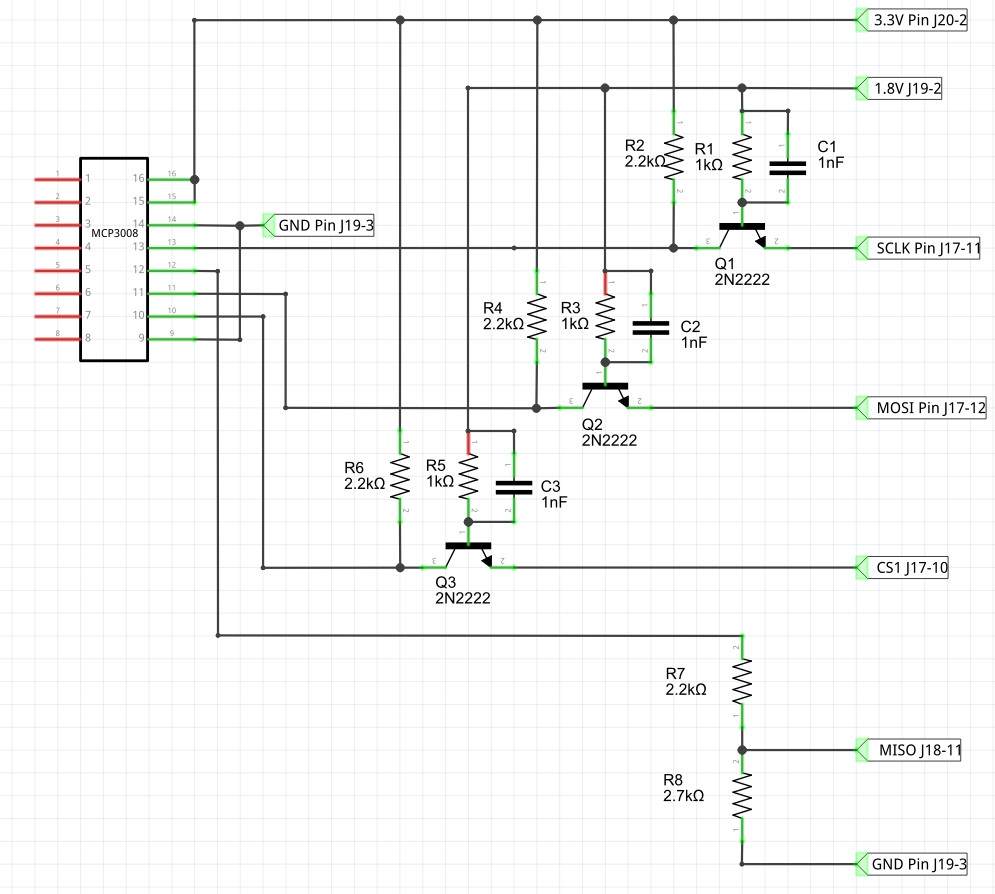Screen dimensions: 995x894
Task: Click MCP3008 pin 10 green lead
Action: click(172, 317)
